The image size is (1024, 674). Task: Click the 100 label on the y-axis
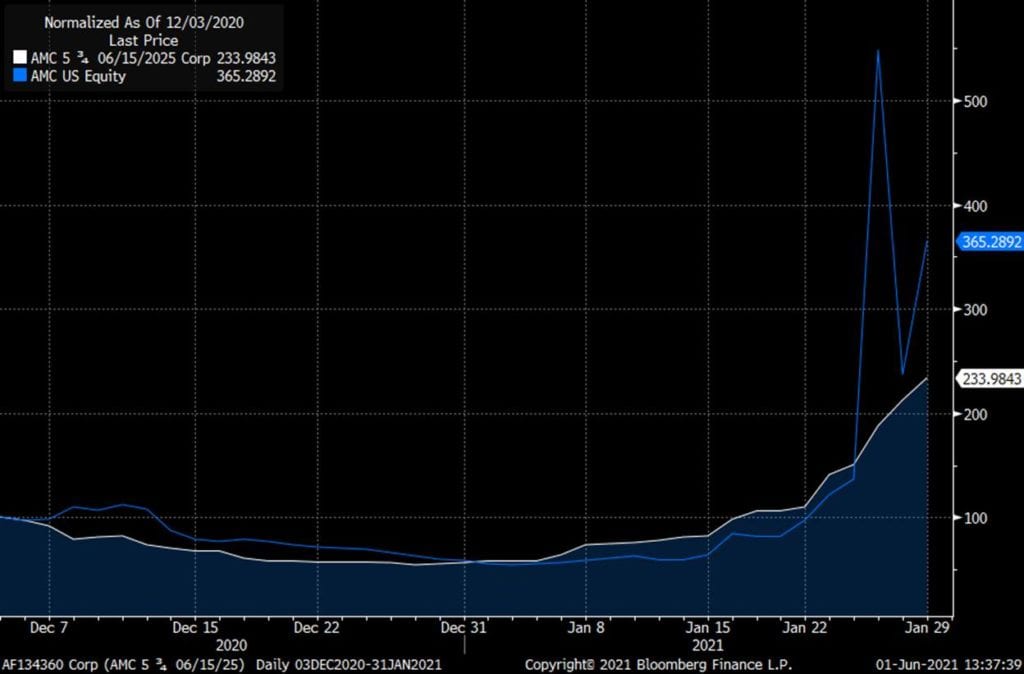coord(974,518)
